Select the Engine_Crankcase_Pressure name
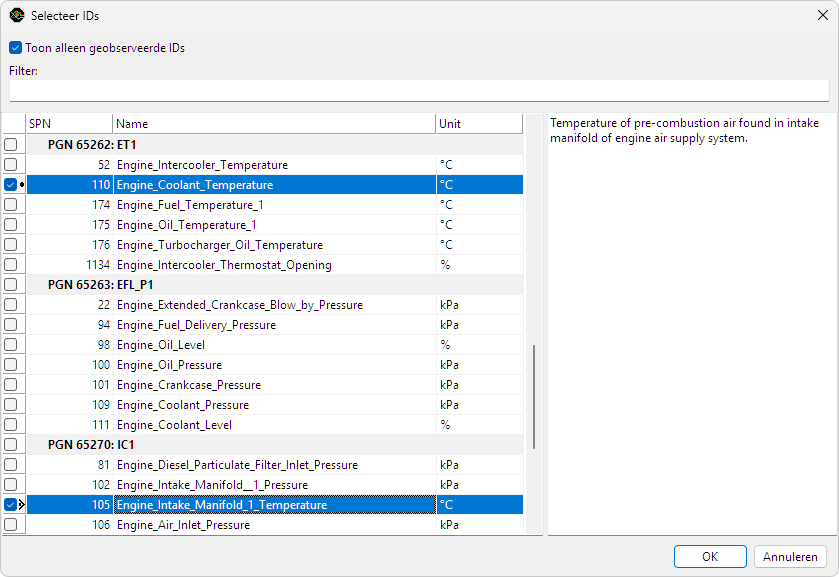Viewport: 839px width, 577px height. click(x=189, y=385)
